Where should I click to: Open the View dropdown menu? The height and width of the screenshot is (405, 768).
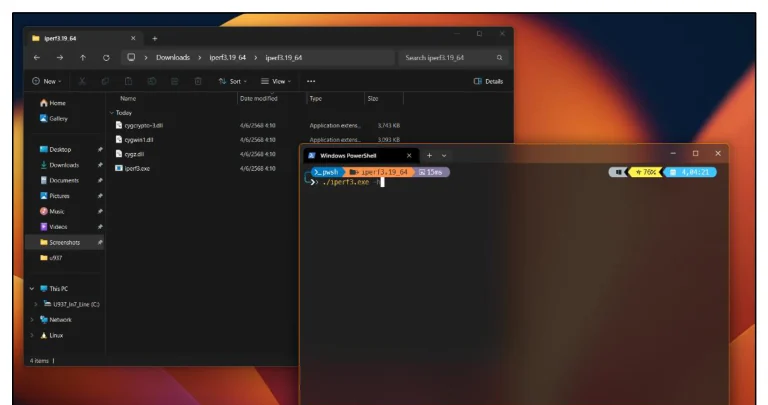[276, 81]
